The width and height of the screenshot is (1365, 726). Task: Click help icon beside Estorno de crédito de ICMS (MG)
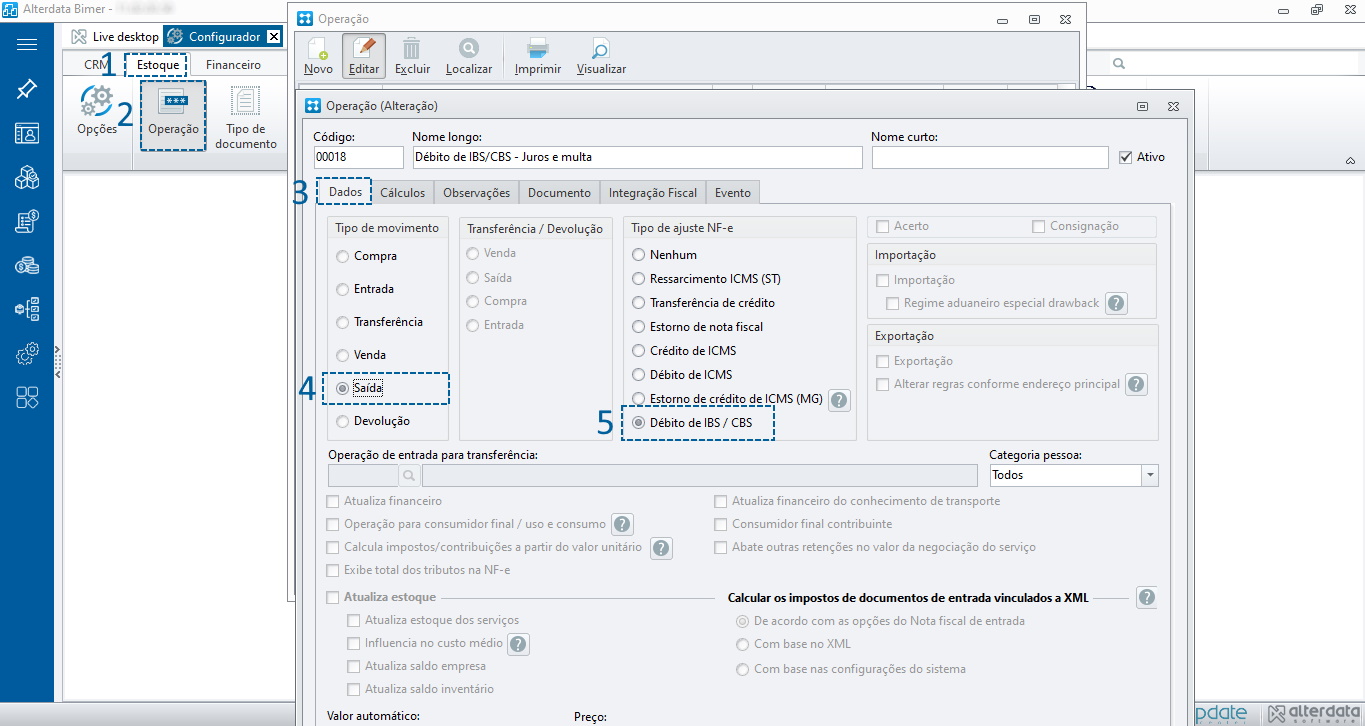(x=840, y=400)
